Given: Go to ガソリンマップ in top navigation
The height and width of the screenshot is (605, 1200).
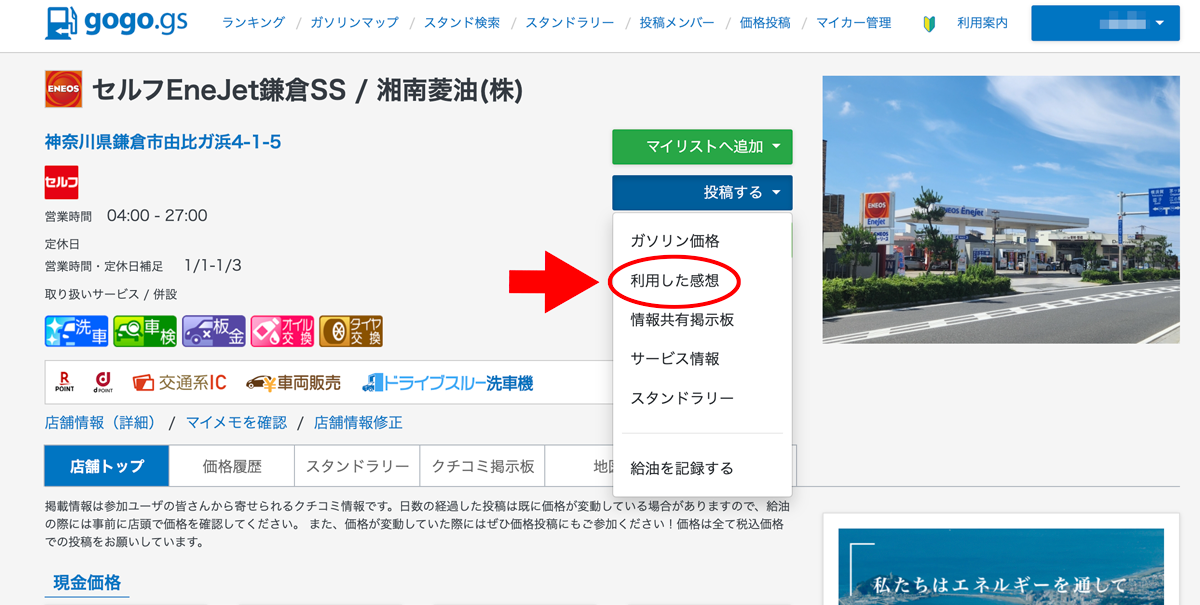Looking at the screenshot, I should click(354, 23).
